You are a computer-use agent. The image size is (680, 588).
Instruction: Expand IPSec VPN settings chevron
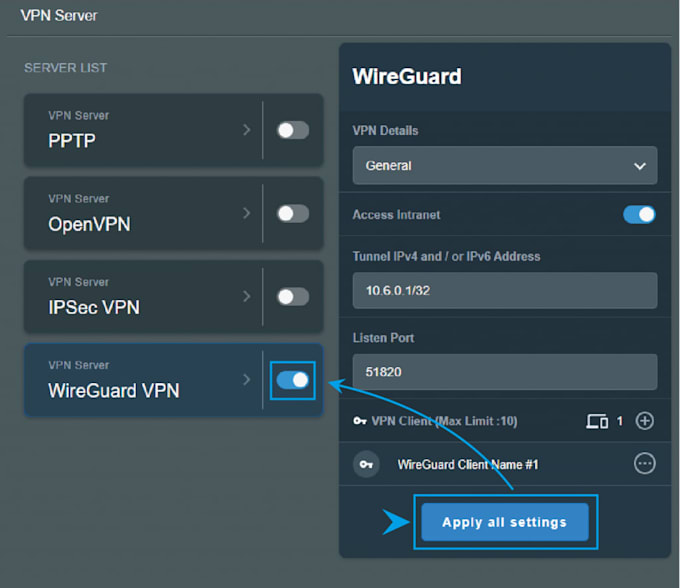(247, 296)
